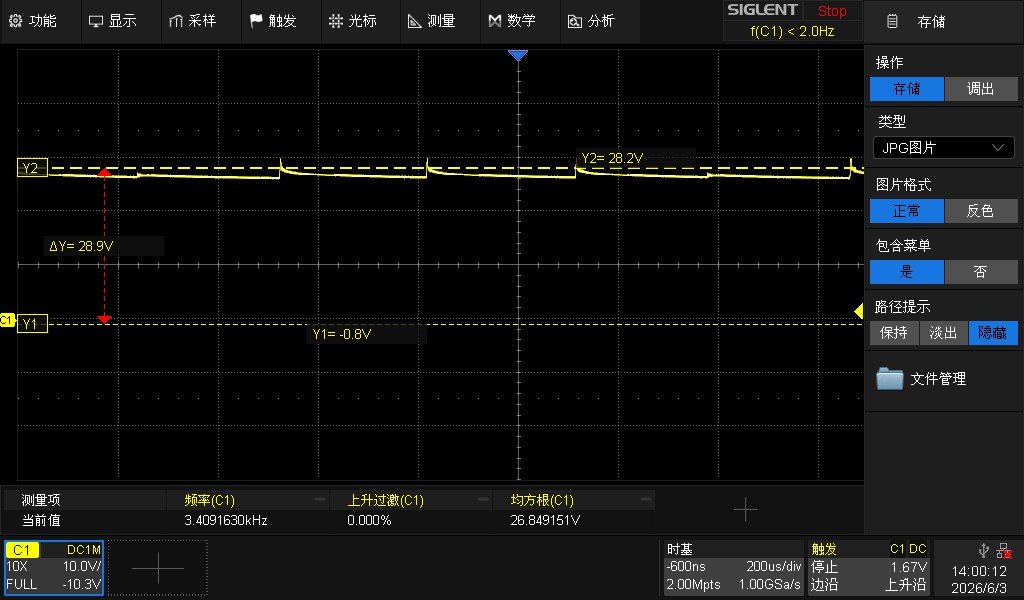Image resolution: width=1024 pixels, height=600 pixels.
Task: Click the network disconnected icon
Action: pyautogui.click(x=1004, y=551)
